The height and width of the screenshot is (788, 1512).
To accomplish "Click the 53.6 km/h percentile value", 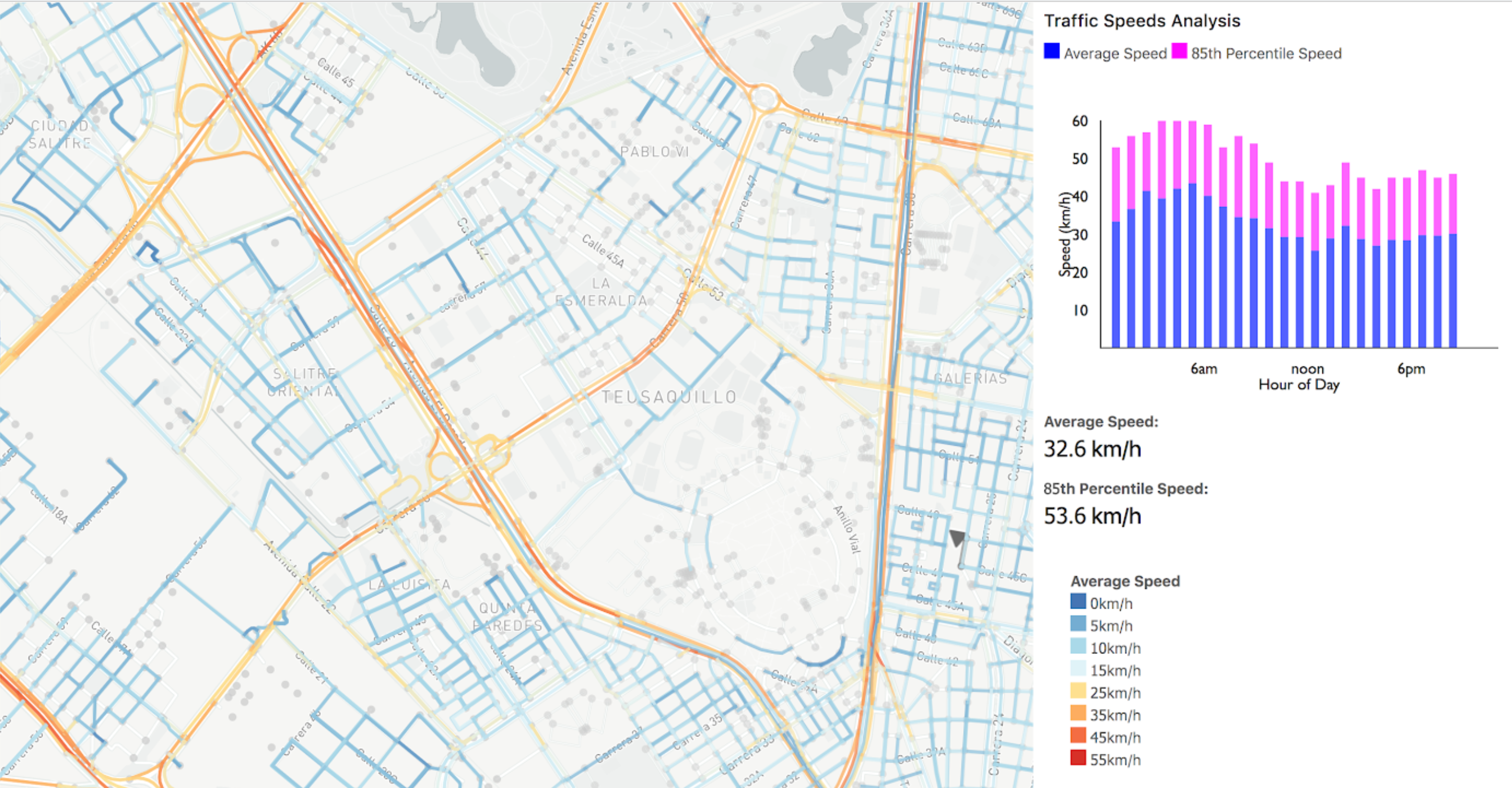I will click(1092, 516).
